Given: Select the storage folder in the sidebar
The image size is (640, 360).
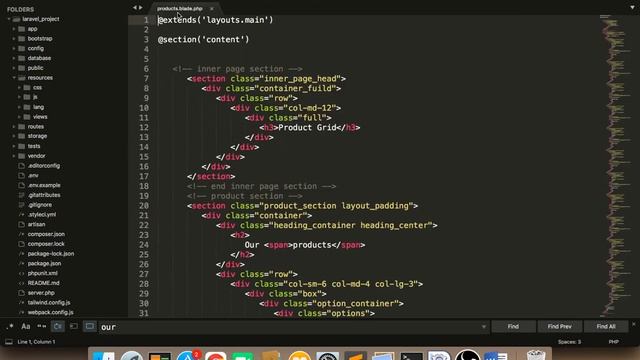Looking at the screenshot, I should click(x=37, y=136).
